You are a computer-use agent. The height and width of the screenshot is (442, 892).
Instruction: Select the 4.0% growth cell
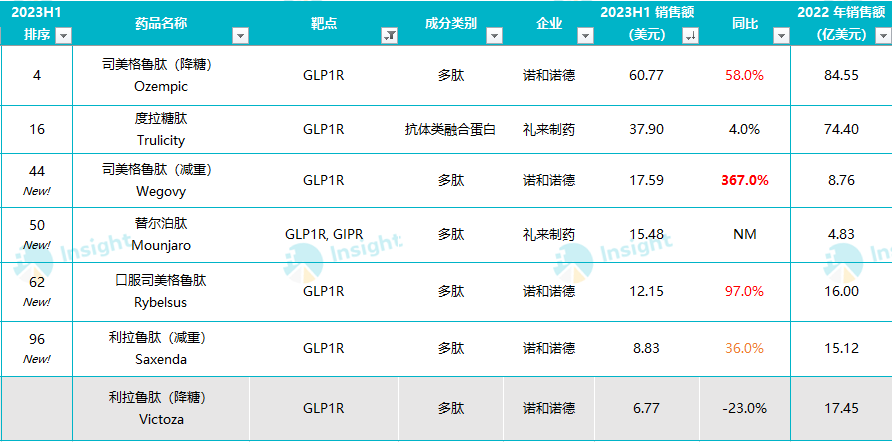745,130
